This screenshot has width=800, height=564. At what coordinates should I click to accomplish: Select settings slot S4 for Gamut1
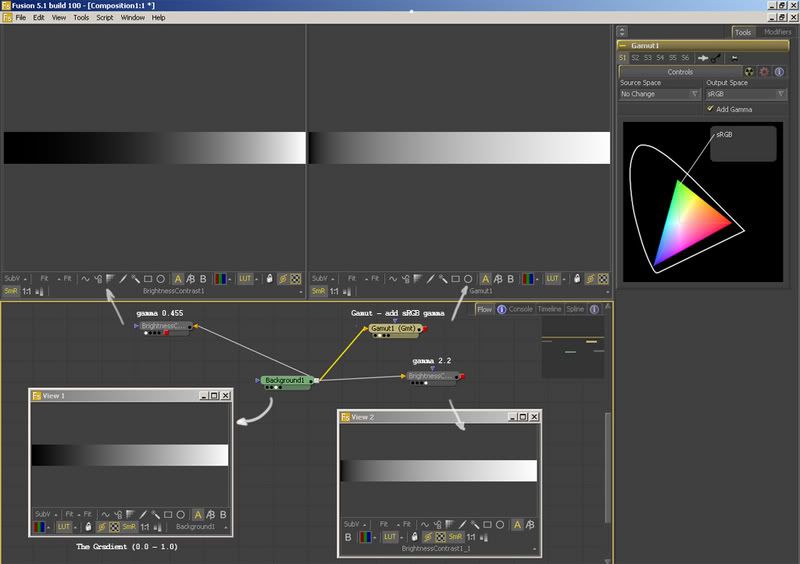(660, 58)
